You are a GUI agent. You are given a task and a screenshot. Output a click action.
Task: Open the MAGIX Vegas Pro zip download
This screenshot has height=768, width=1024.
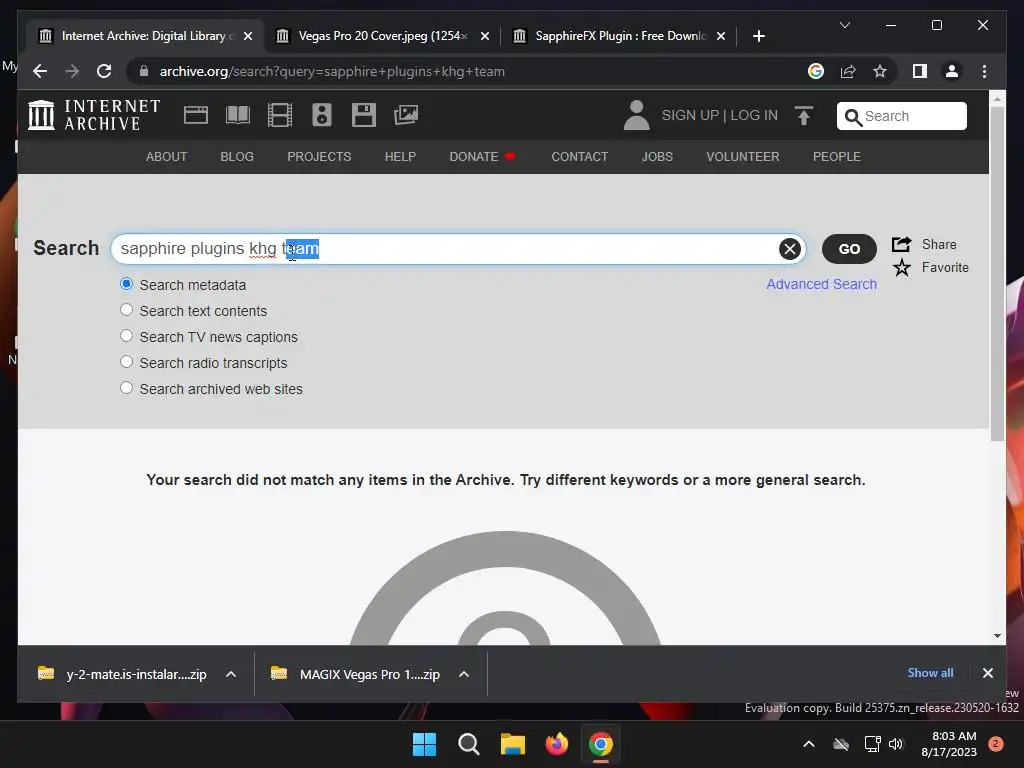pyautogui.click(x=356, y=674)
